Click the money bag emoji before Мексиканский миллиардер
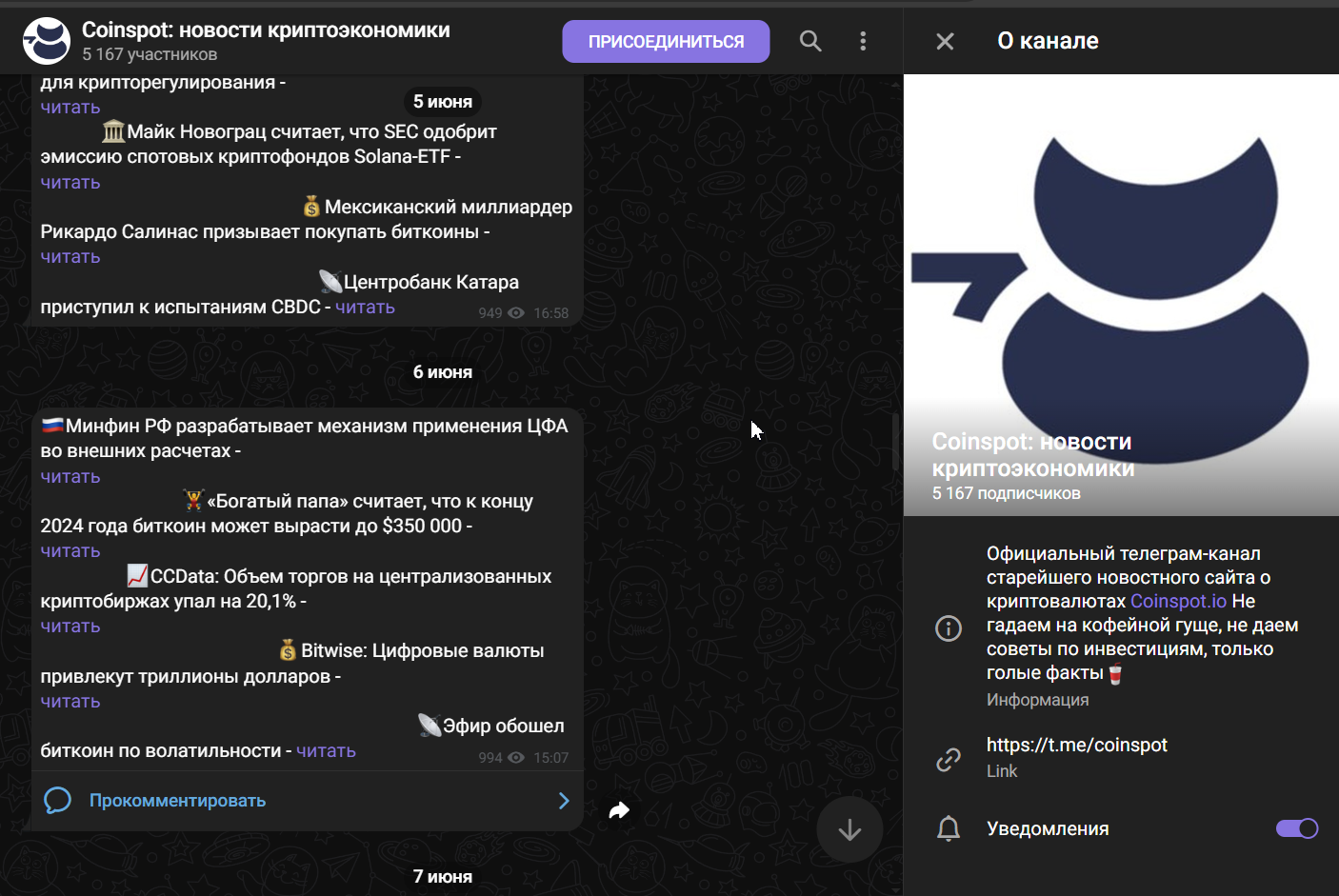The height and width of the screenshot is (896, 1339). pyautogui.click(x=311, y=207)
